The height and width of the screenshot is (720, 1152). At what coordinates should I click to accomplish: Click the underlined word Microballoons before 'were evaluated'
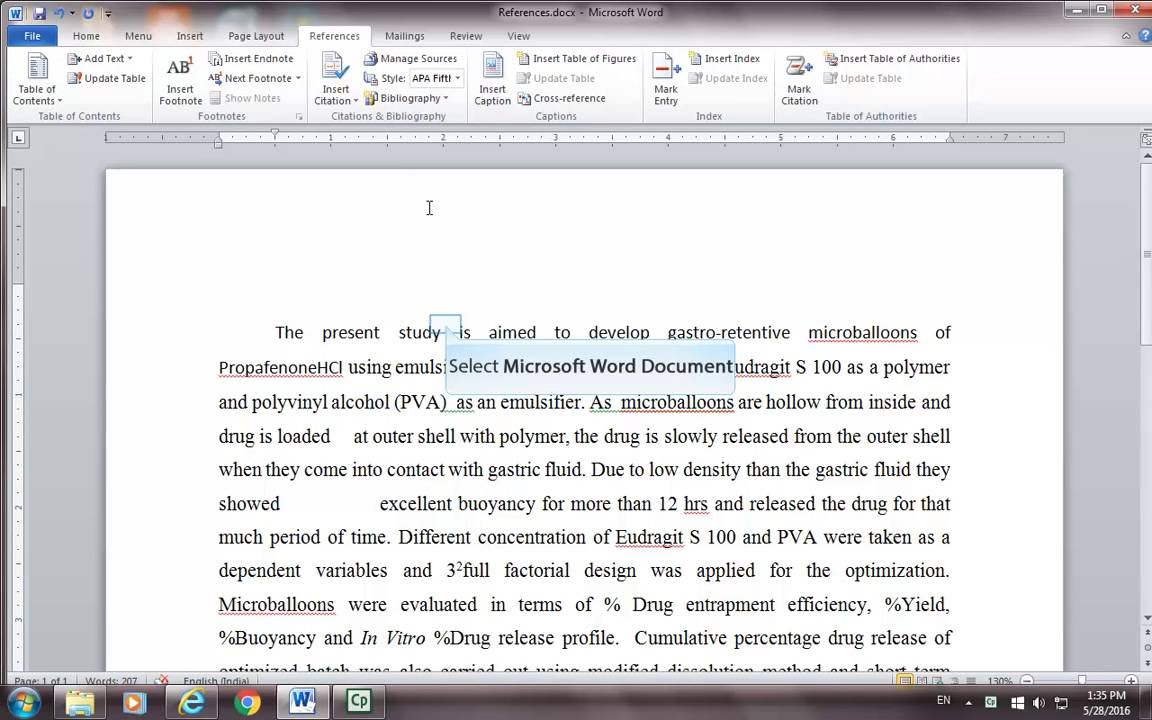point(276,605)
